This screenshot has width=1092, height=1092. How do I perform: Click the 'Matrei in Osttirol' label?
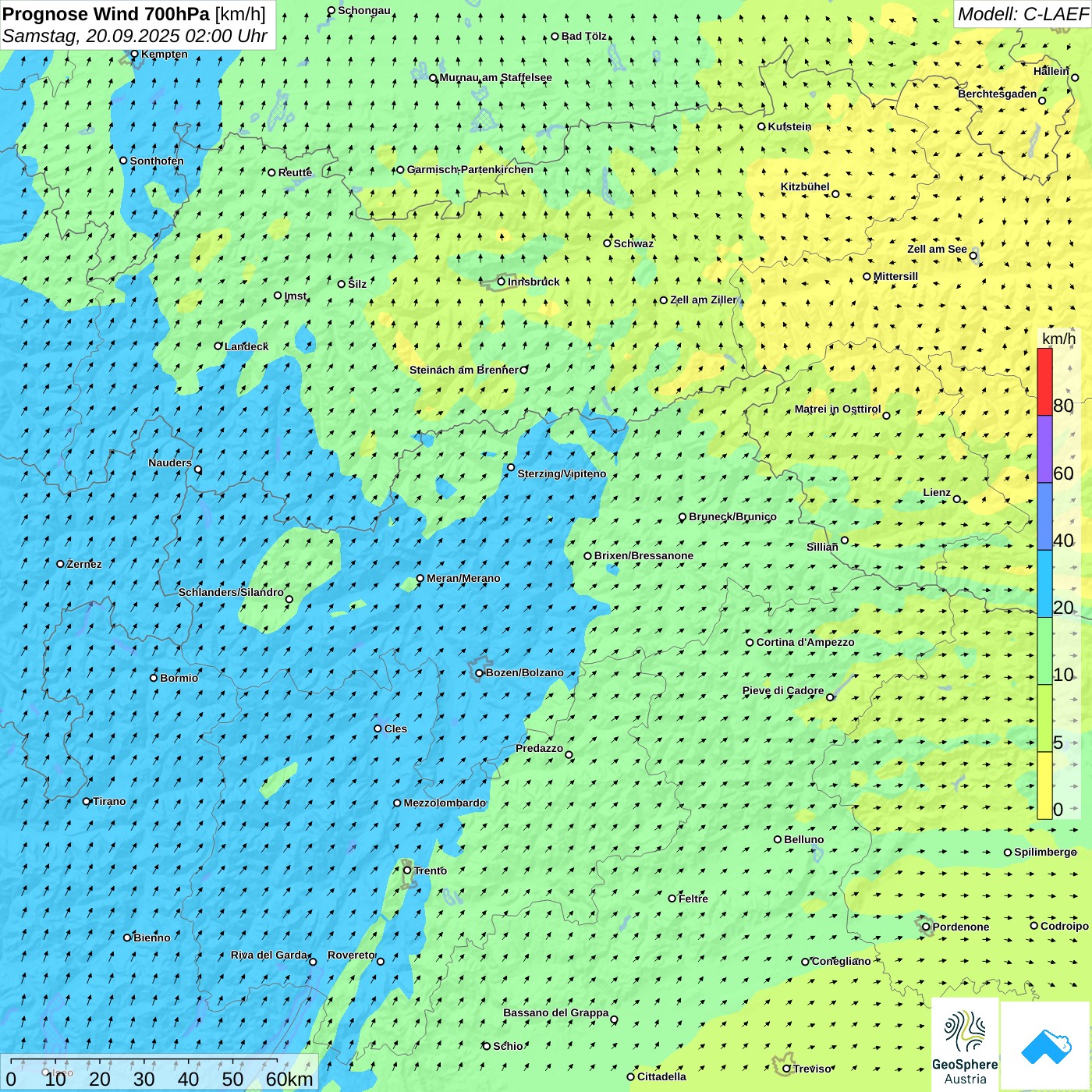pyautogui.click(x=838, y=409)
